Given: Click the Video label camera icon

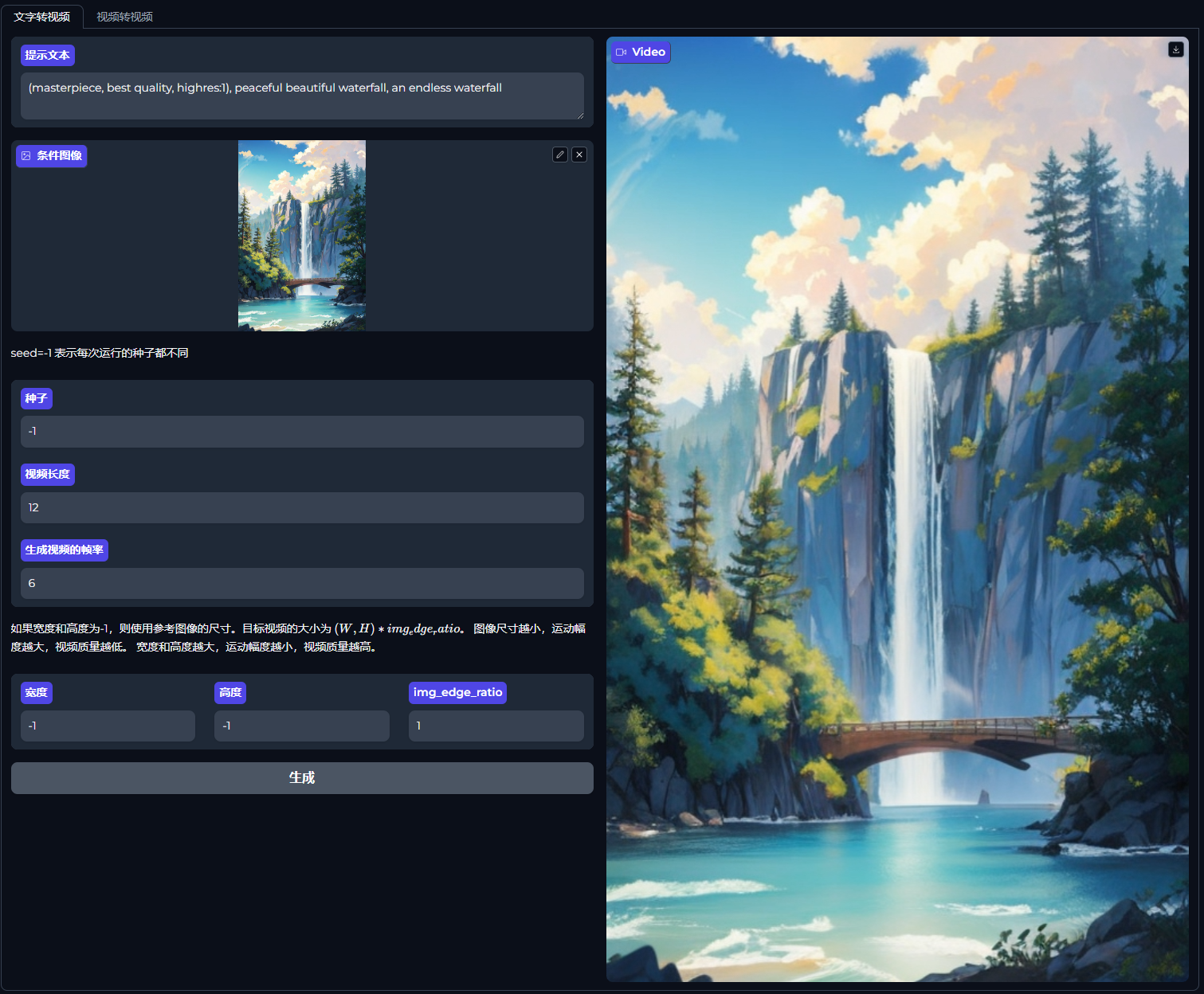Looking at the screenshot, I should 622,53.
